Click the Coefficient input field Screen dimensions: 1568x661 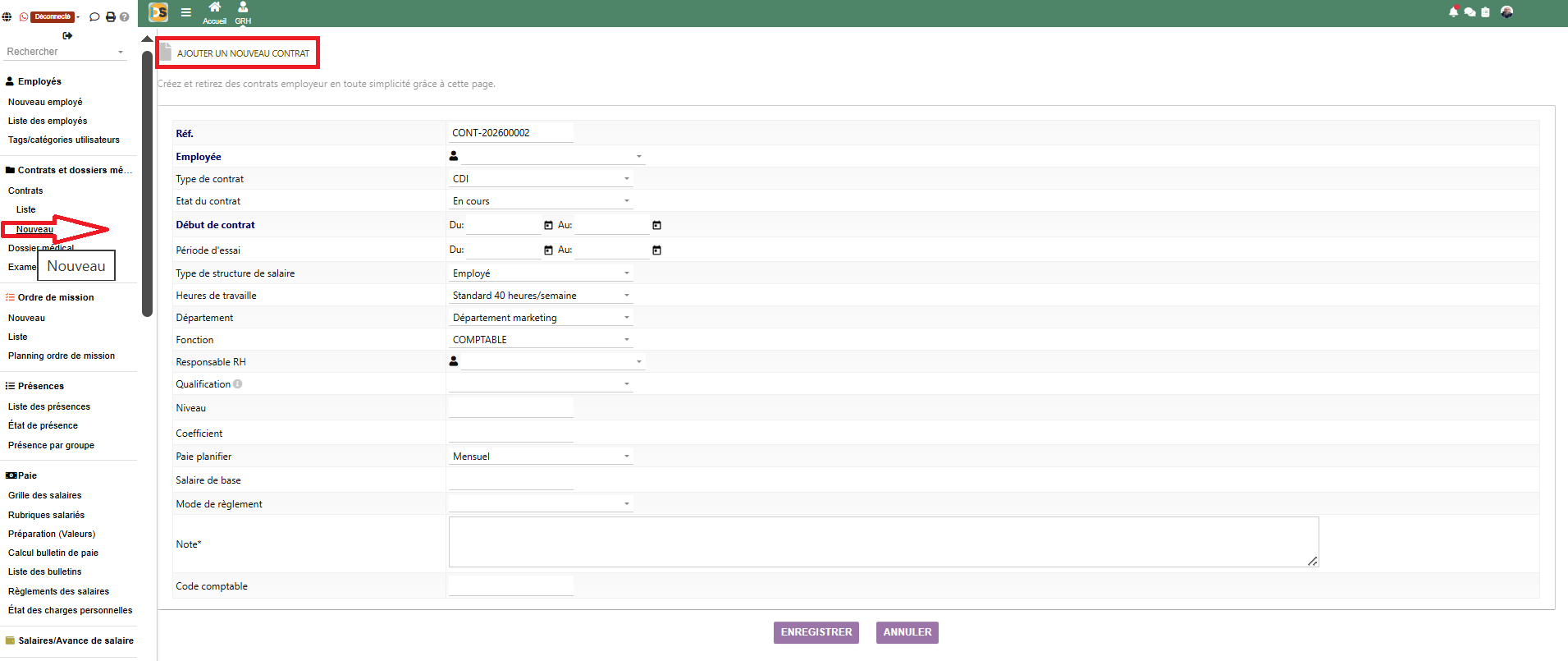pyautogui.click(x=511, y=433)
